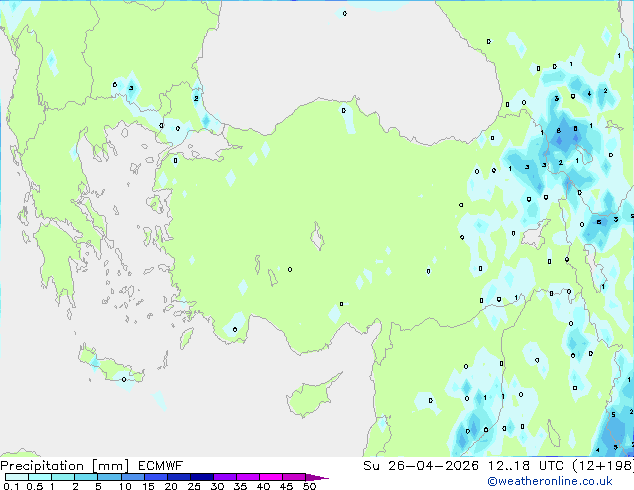Click the legend value '45'
Screen dimensions: 634x490
pos(286,486)
